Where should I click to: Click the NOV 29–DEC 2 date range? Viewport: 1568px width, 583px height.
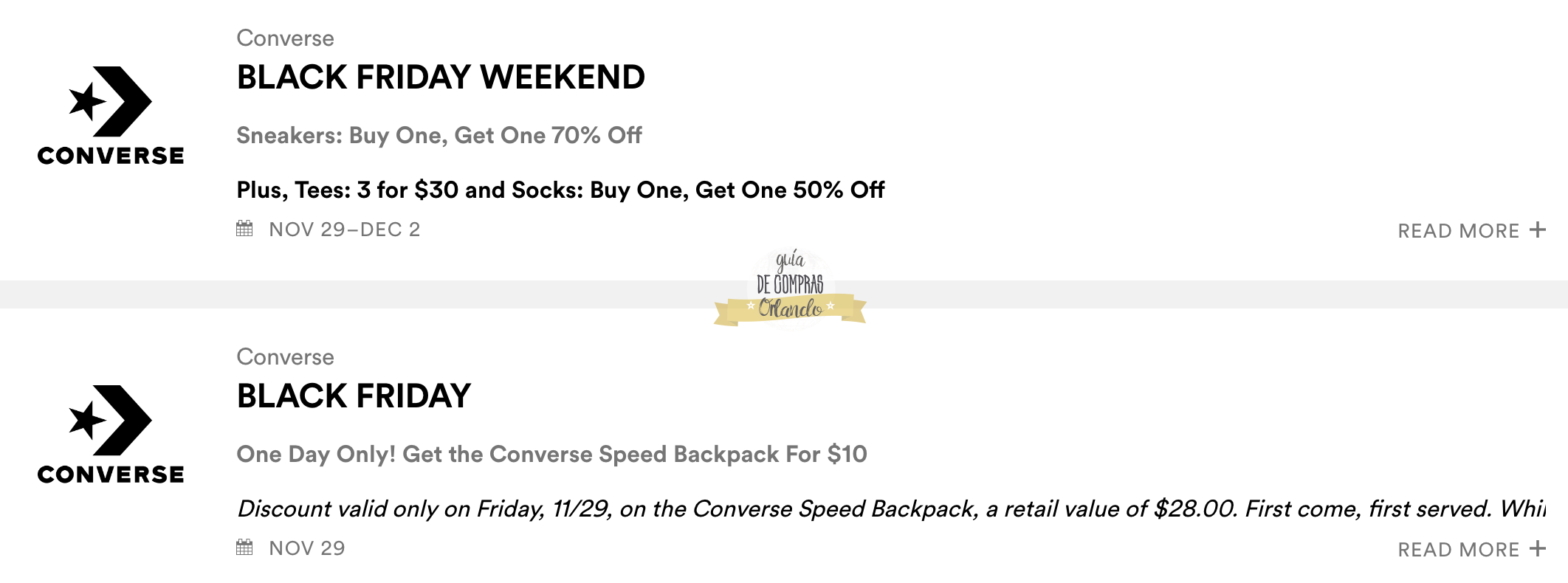coord(344,230)
